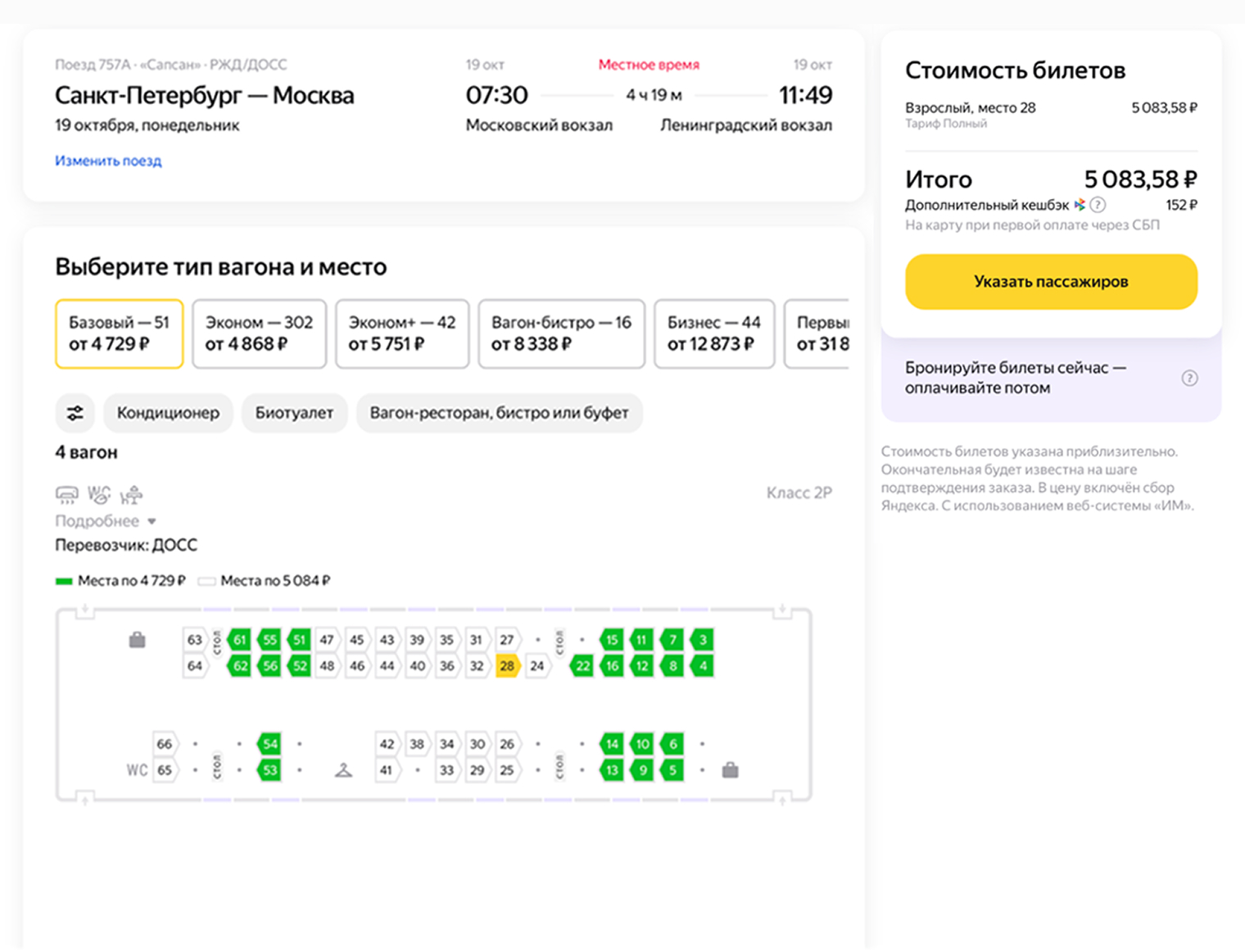1245x952 pixels.
Task: Deselect the yellow selected seat 28
Action: point(507,666)
